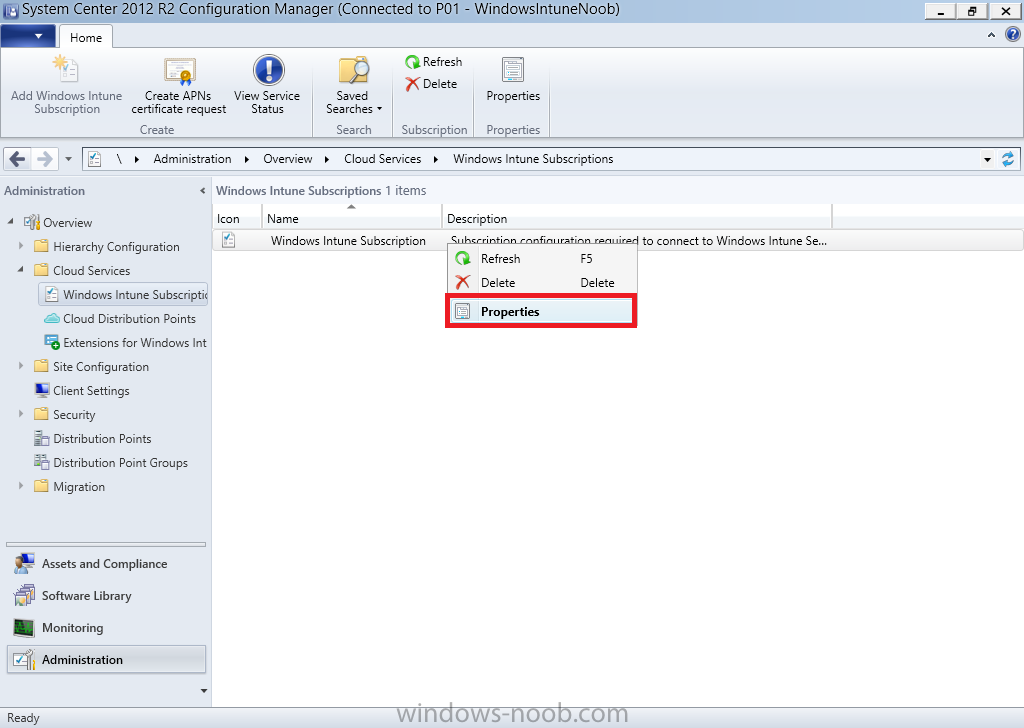
Task: Collapse the Administration navigation pane
Action: [x=202, y=191]
